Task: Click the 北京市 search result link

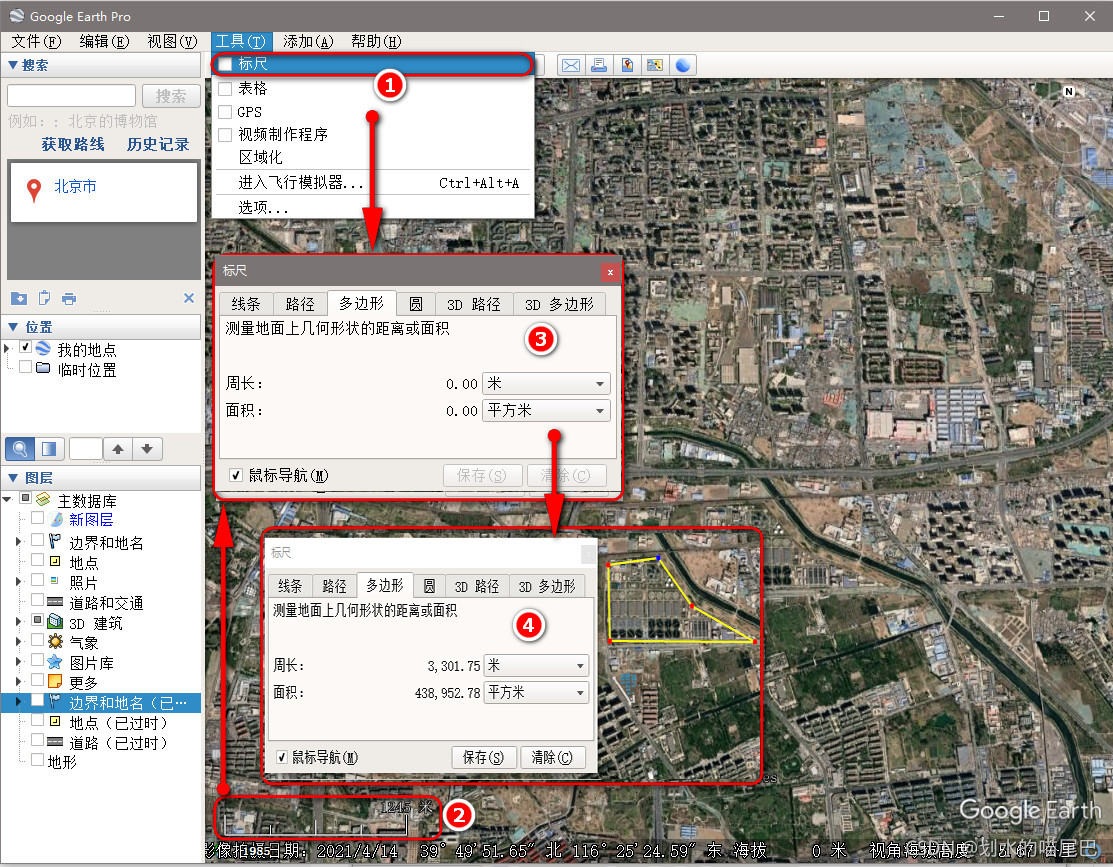Action: (75, 187)
